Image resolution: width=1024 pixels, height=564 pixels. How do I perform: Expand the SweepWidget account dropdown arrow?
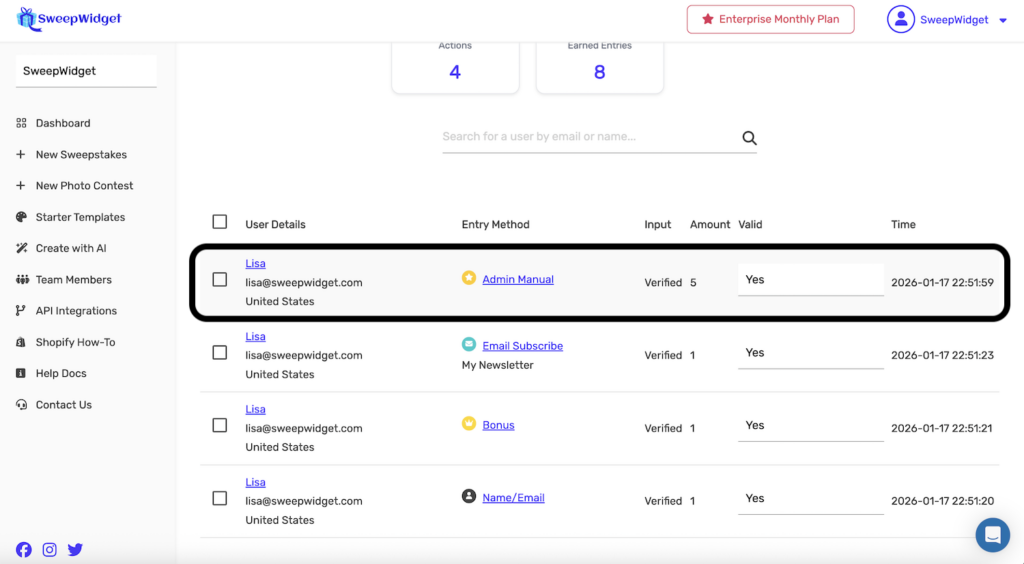(x=1003, y=20)
